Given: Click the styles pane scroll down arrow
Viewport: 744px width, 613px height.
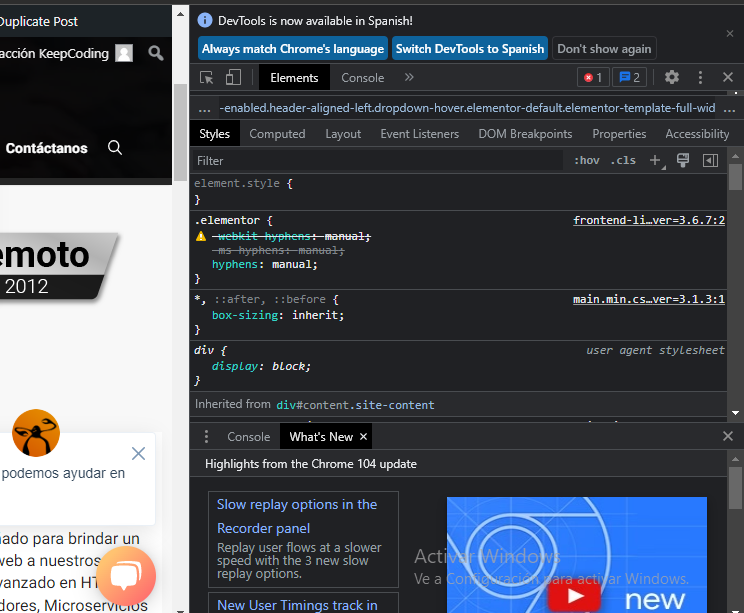Looking at the screenshot, I should 735,413.
